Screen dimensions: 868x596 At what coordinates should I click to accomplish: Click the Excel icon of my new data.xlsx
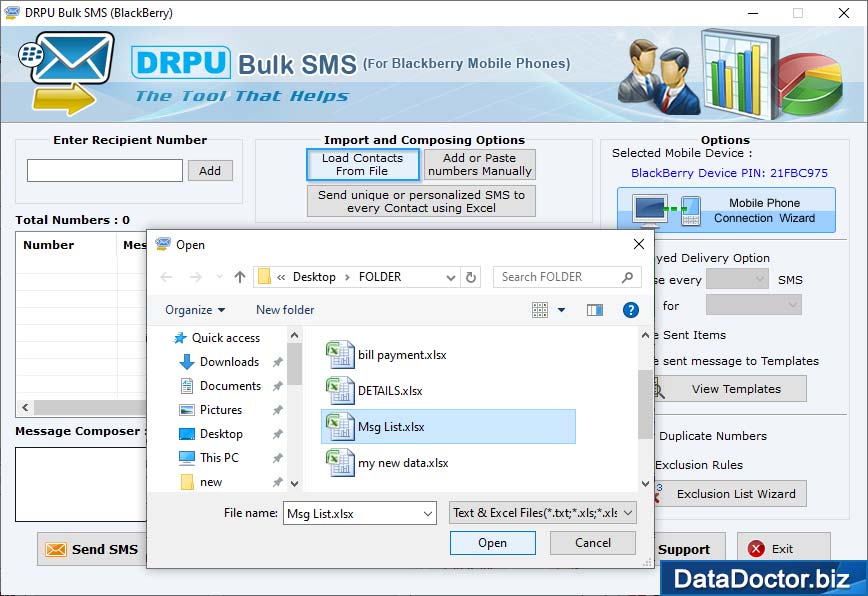pyautogui.click(x=340, y=463)
